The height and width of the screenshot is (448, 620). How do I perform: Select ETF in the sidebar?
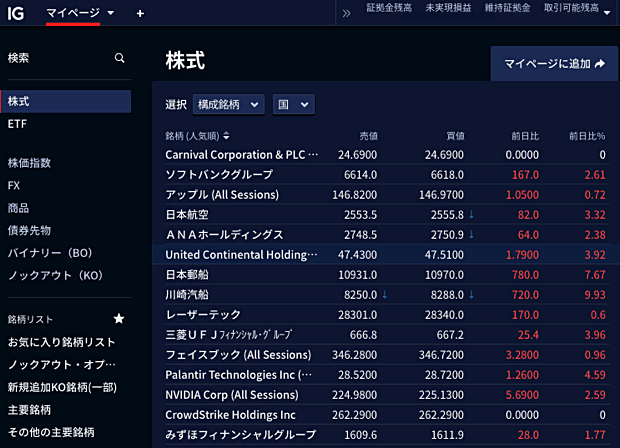(17, 124)
